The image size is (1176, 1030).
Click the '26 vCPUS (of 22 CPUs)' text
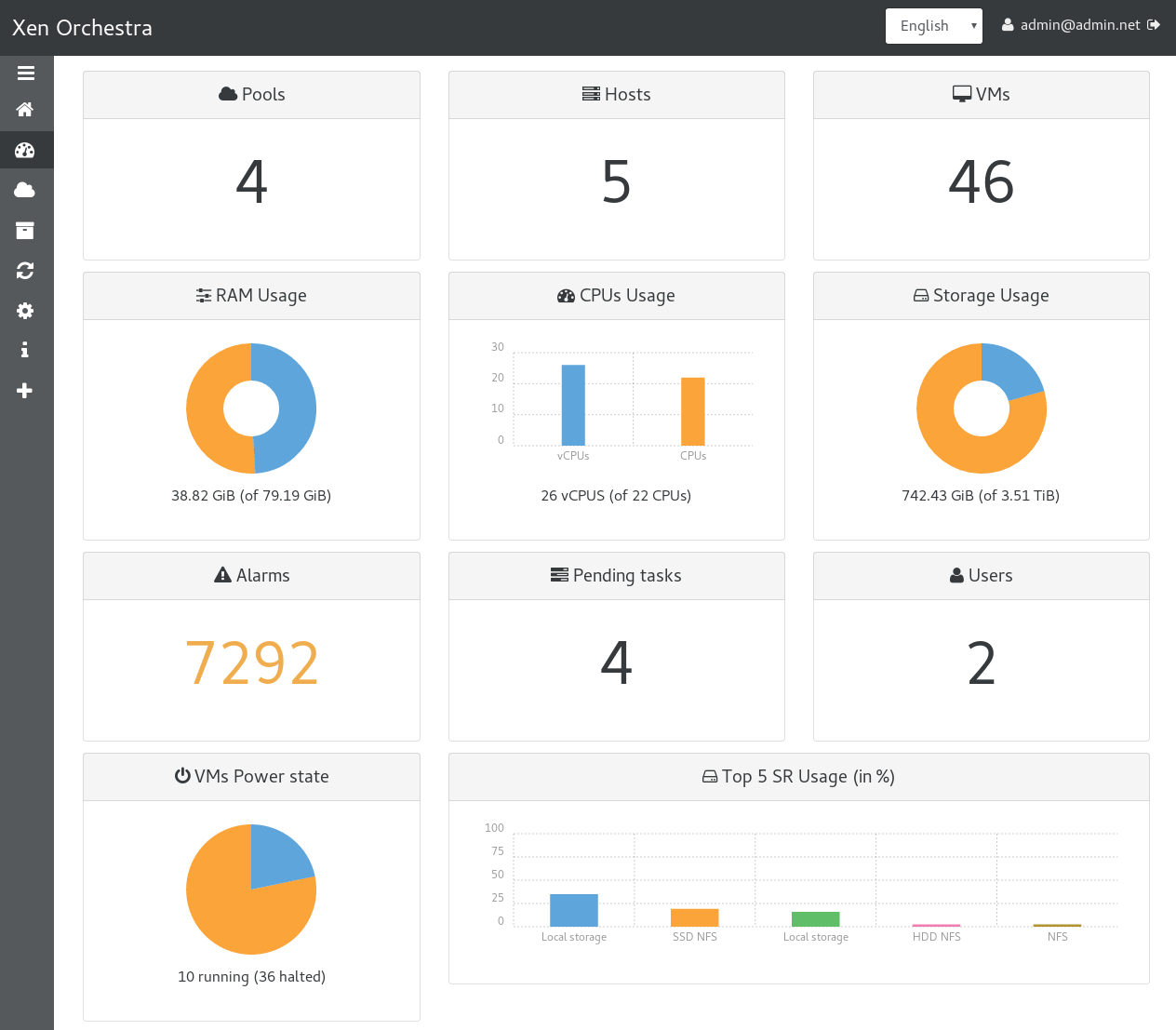616,496
